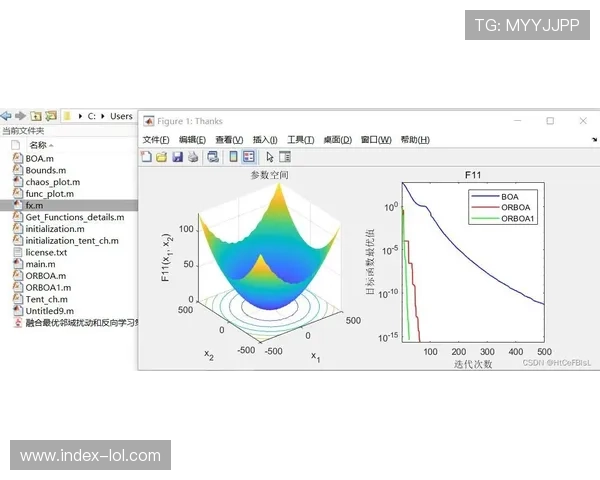
Task: Toggle the Insert Legend icon
Action: click(248, 157)
